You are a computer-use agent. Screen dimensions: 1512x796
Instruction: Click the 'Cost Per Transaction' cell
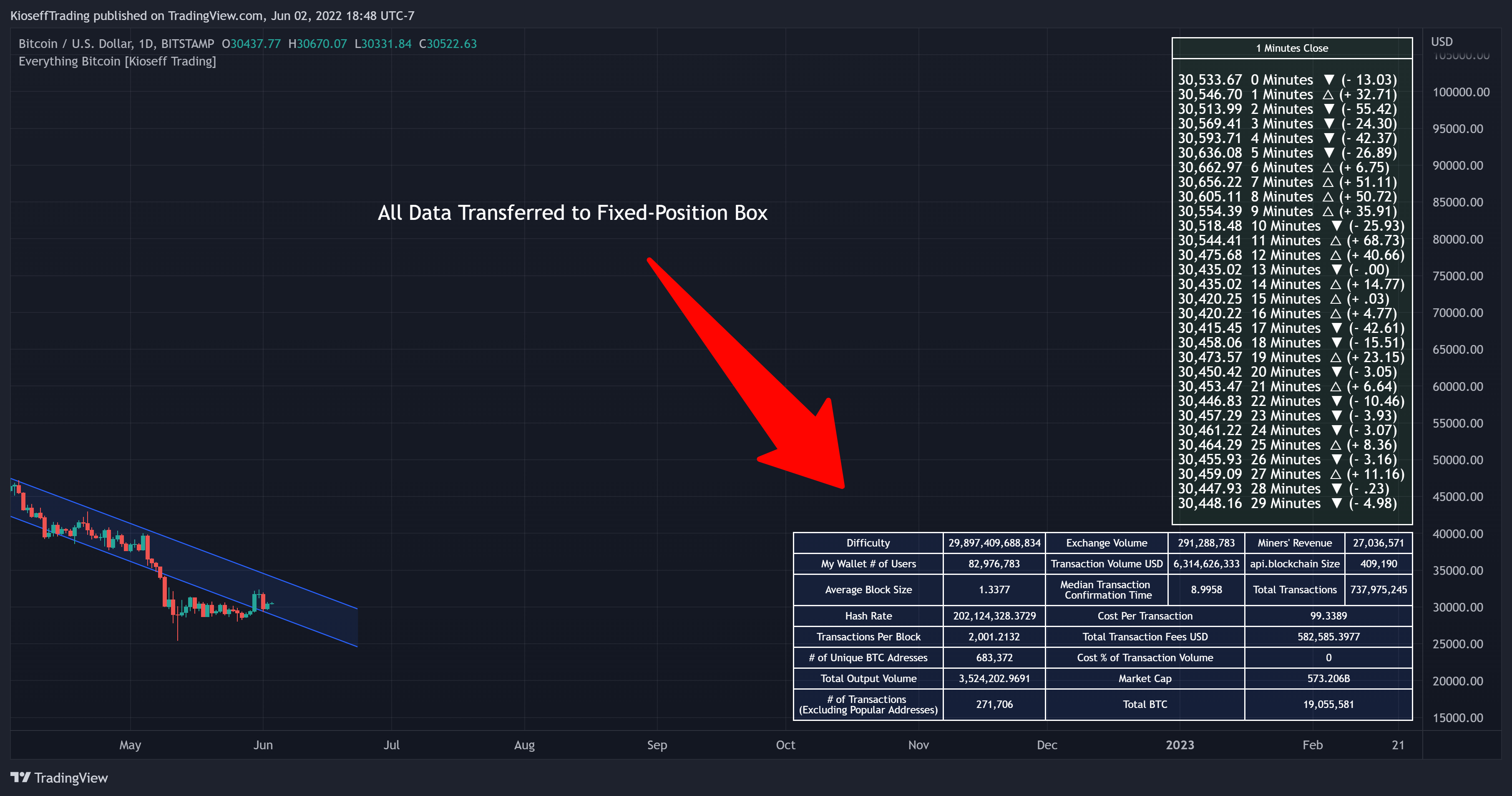point(1145,616)
